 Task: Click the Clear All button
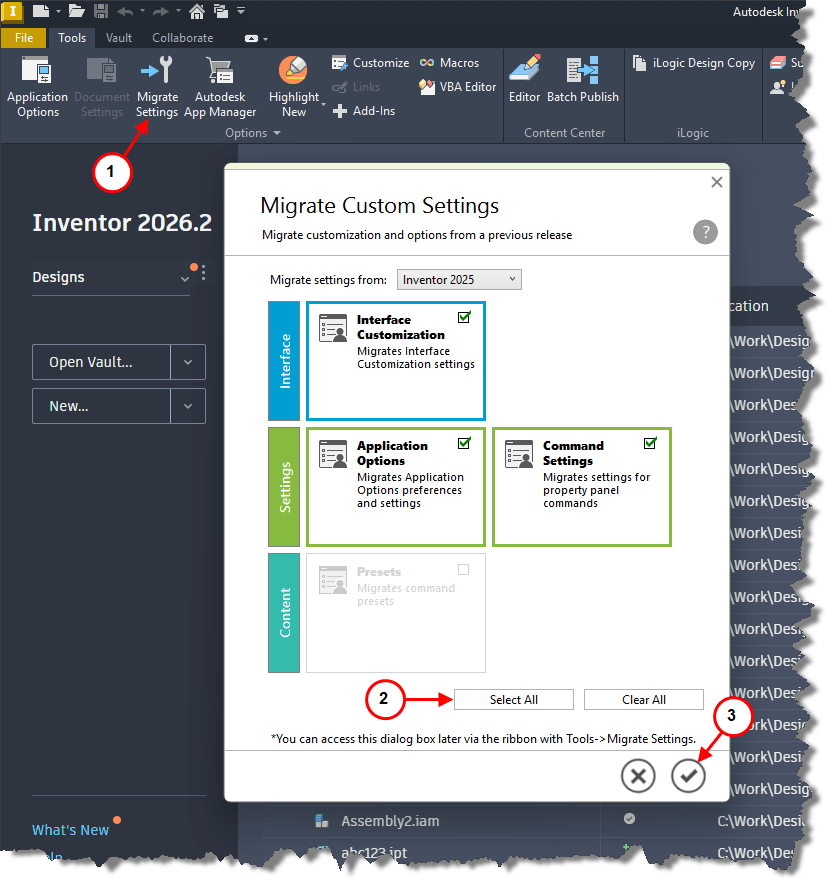(643, 700)
